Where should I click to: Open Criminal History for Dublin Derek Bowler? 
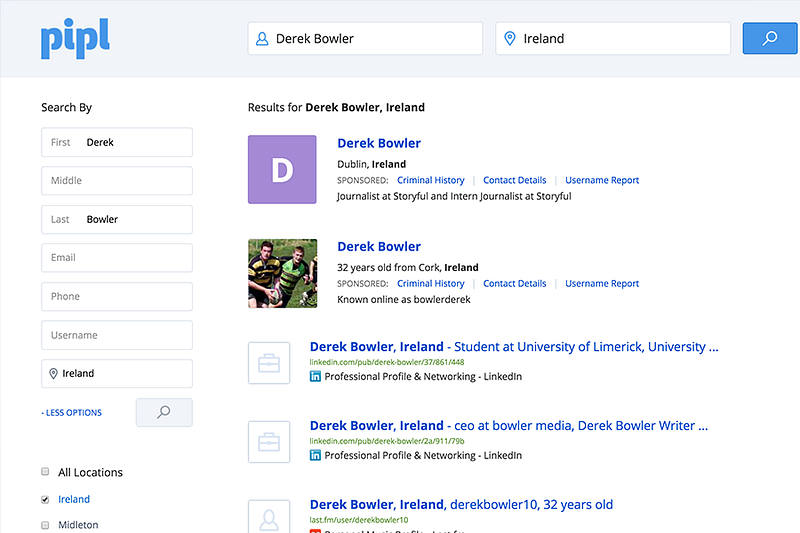(x=431, y=180)
